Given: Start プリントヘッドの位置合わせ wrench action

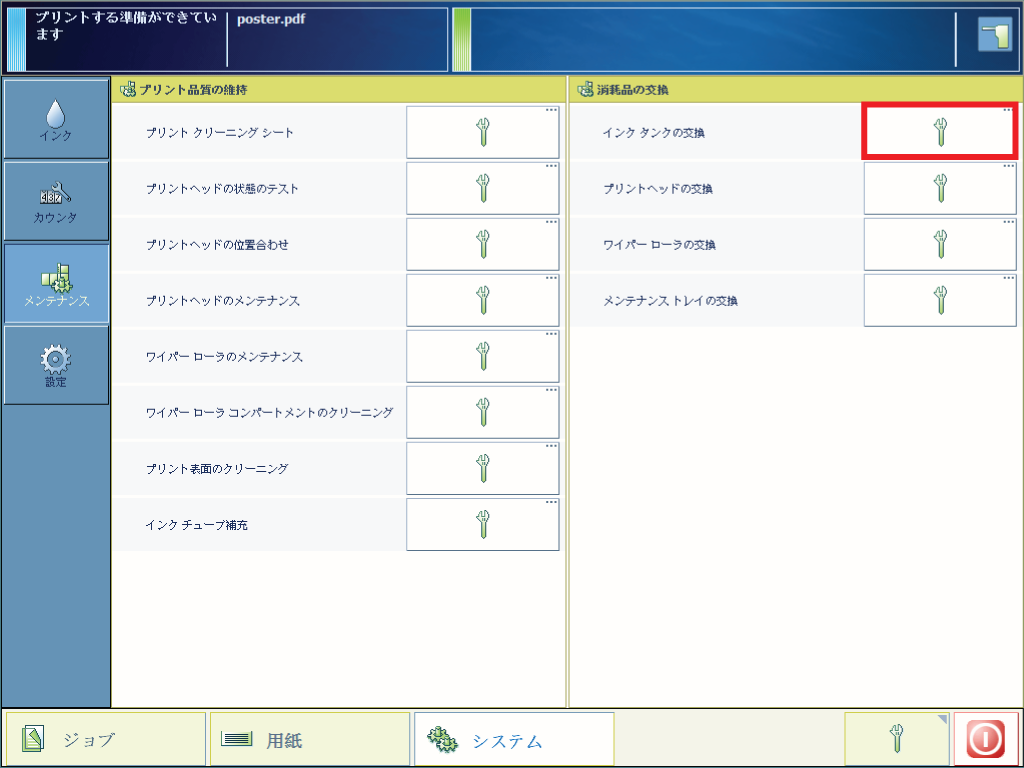Looking at the screenshot, I should tap(483, 244).
